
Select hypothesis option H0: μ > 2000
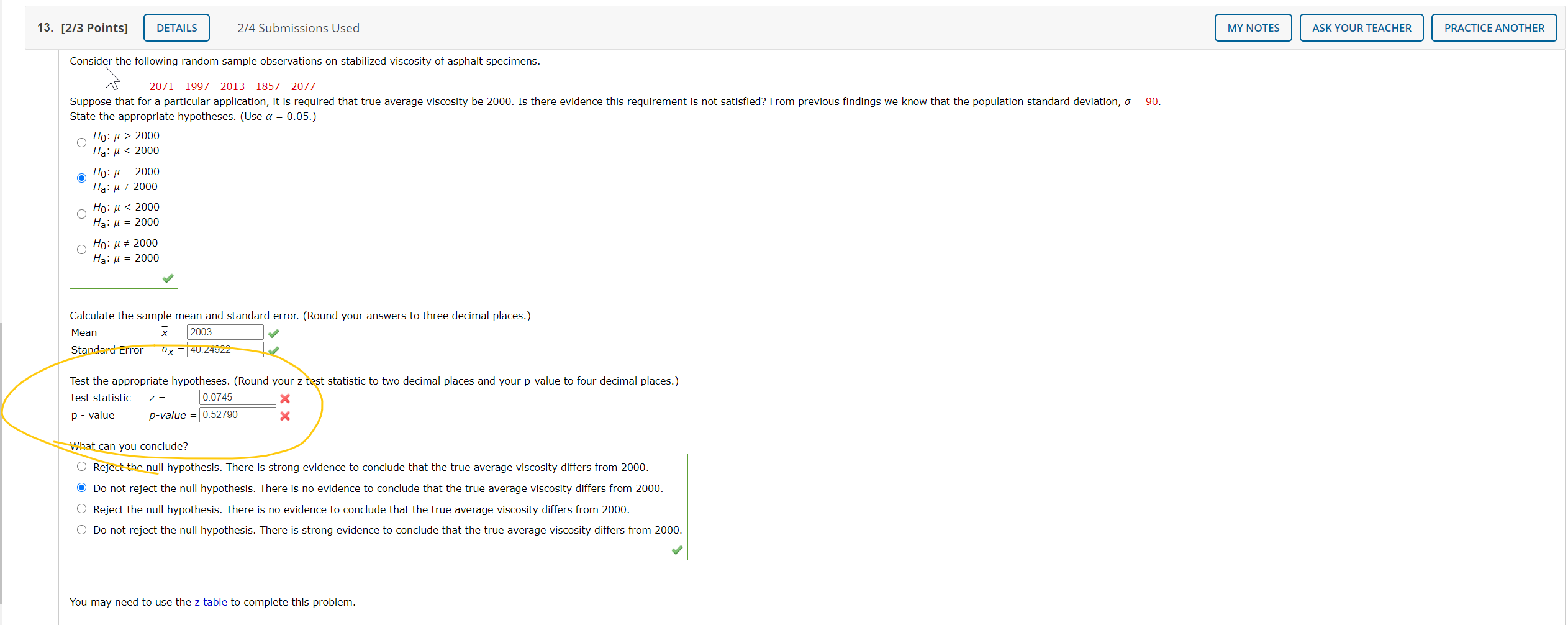pos(81,142)
